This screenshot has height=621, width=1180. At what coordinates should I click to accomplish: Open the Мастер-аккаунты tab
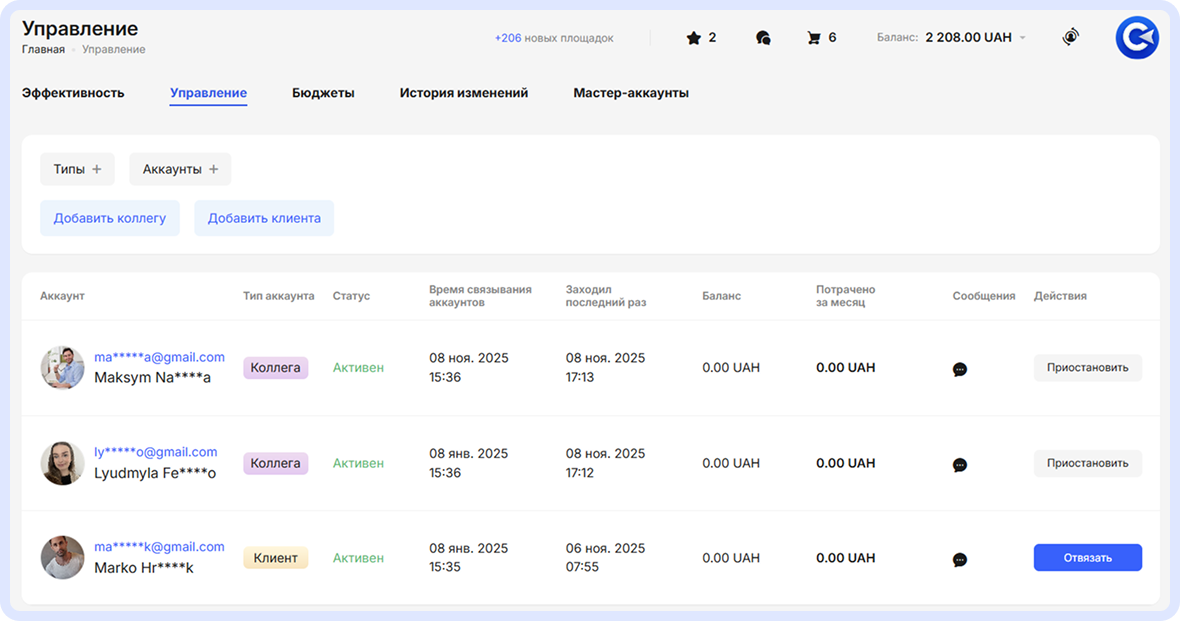pos(631,93)
